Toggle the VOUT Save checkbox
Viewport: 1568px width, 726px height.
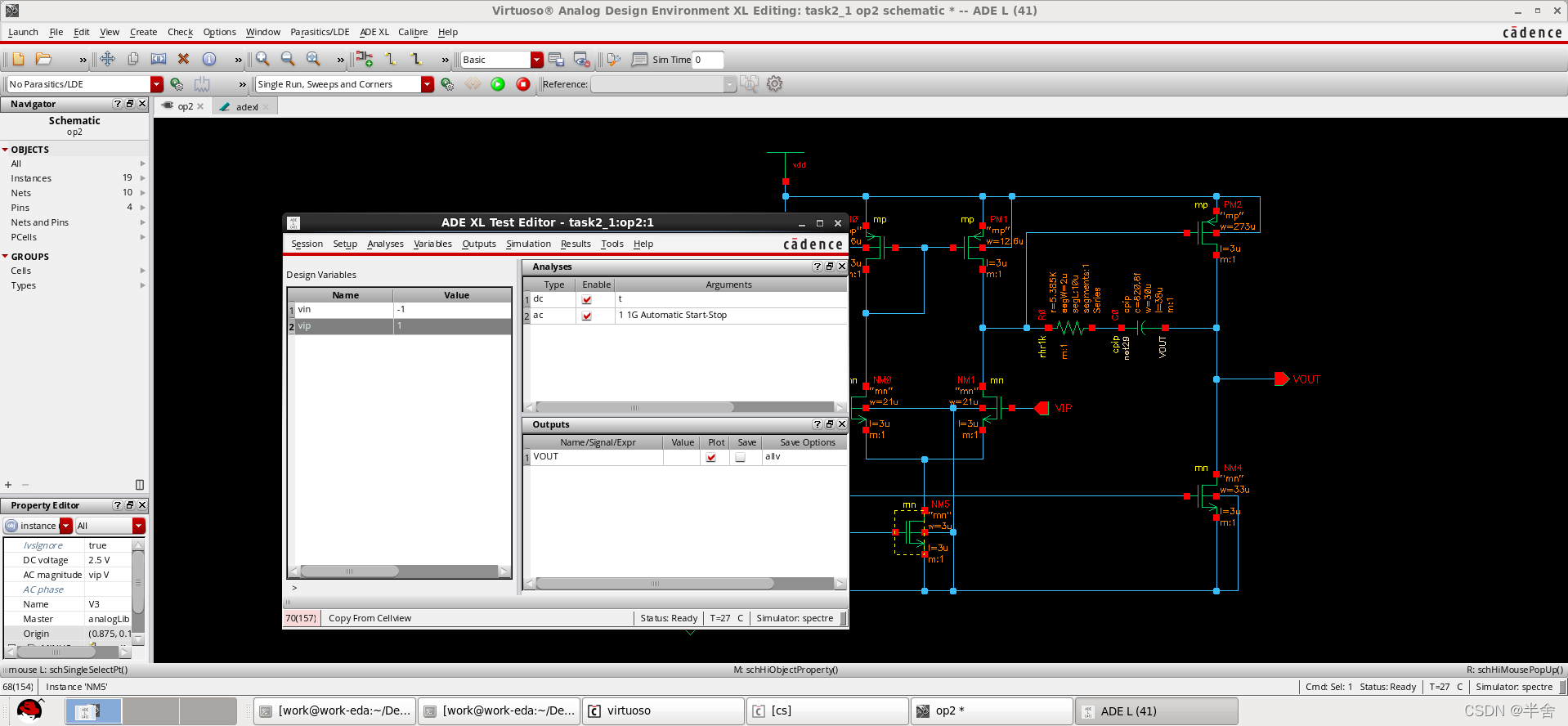pos(741,457)
